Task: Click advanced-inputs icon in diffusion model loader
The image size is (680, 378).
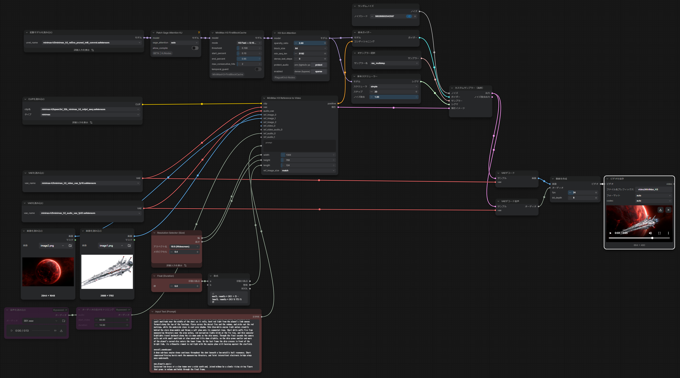Action: tap(92, 50)
